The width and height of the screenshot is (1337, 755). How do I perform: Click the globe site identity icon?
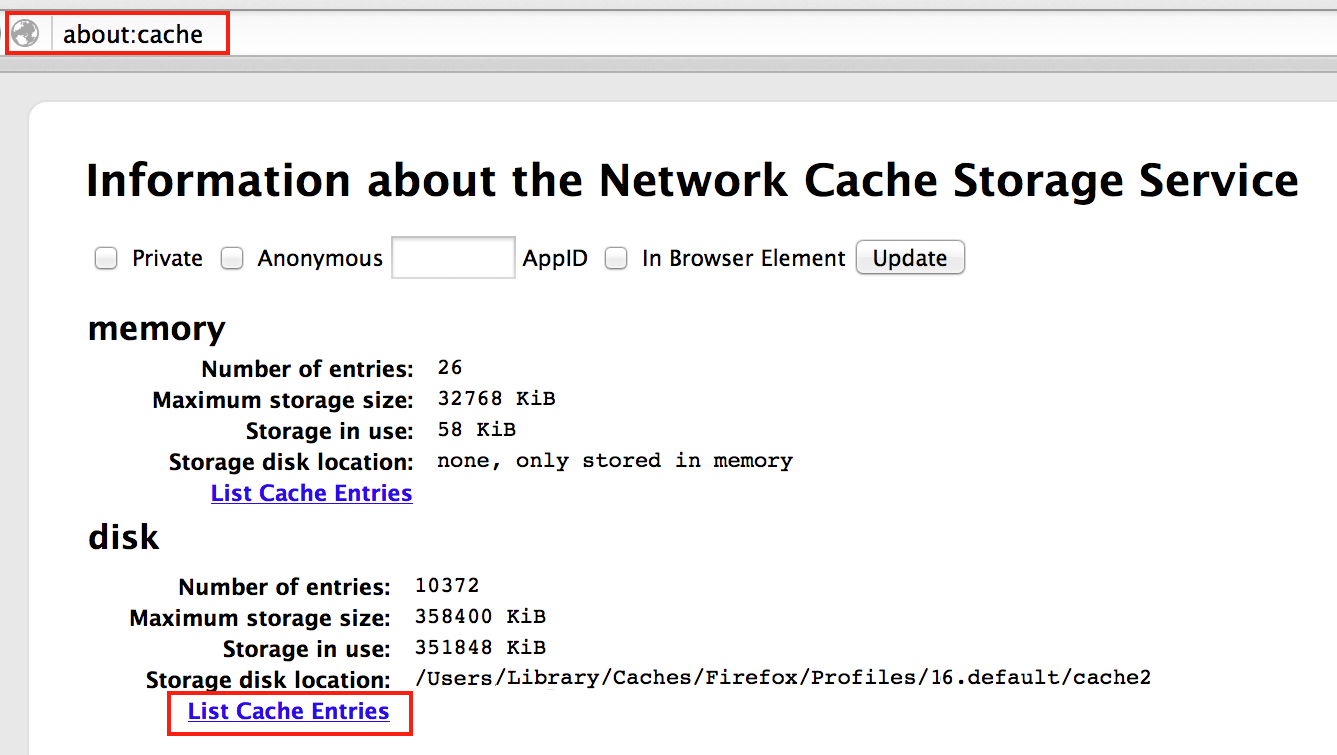pos(25,32)
